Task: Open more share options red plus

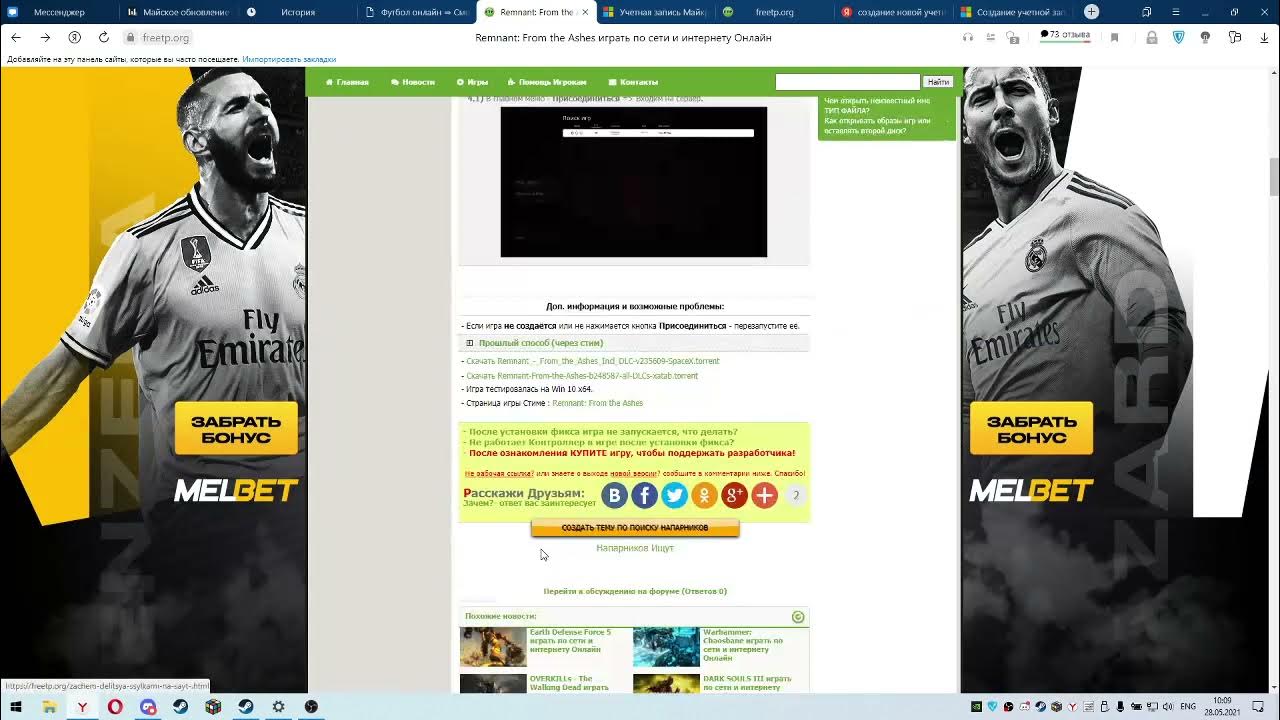Action: click(764, 495)
